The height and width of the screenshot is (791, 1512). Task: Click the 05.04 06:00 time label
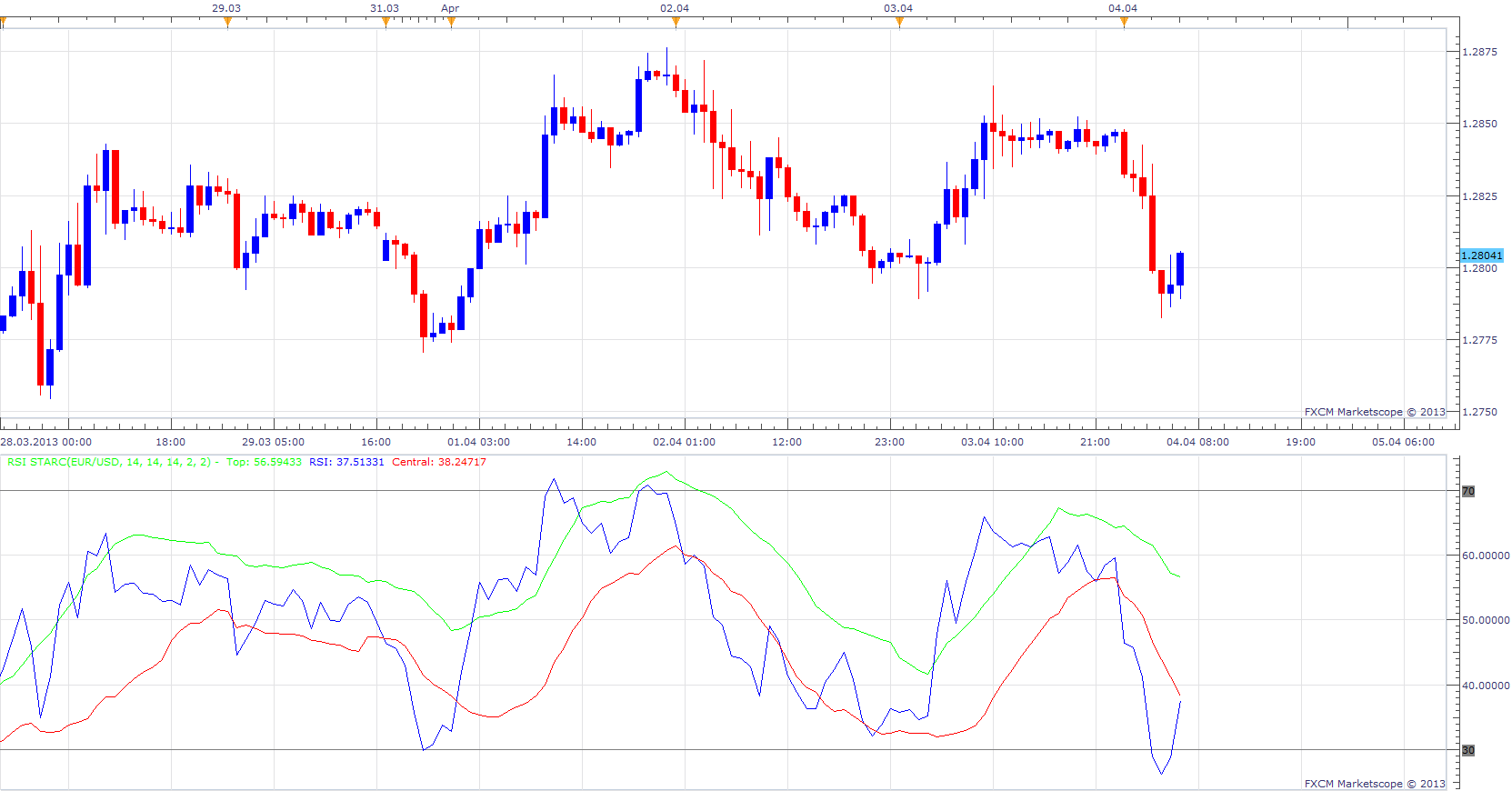pos(1403,442)
